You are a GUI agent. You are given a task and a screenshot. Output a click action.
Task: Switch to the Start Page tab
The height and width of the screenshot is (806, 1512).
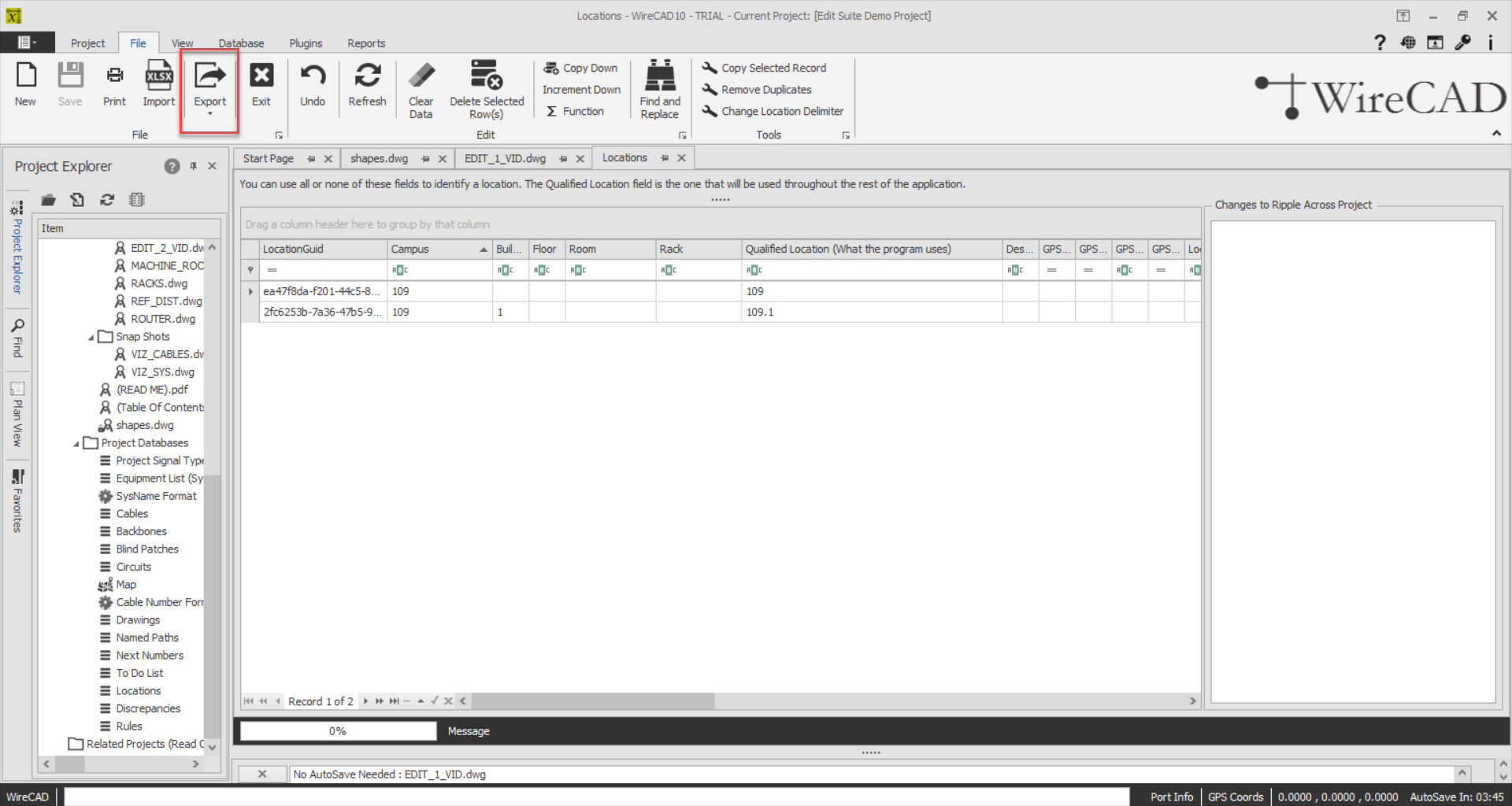pos(269,158)
